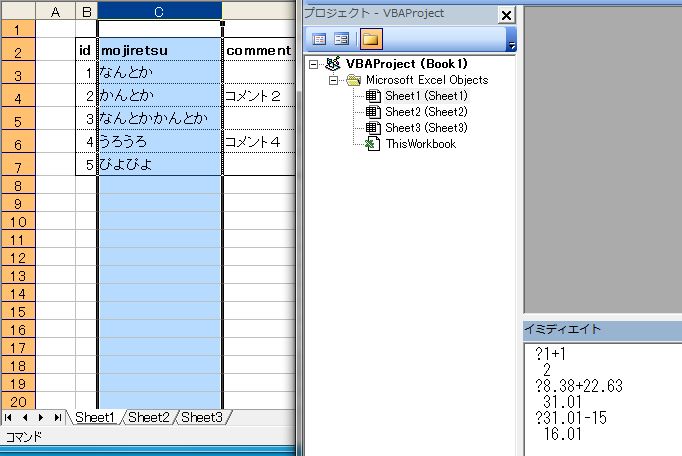Toggle Folders view in the Project panel
This screenshot has width=682, height=456.
tap(371, 39)
